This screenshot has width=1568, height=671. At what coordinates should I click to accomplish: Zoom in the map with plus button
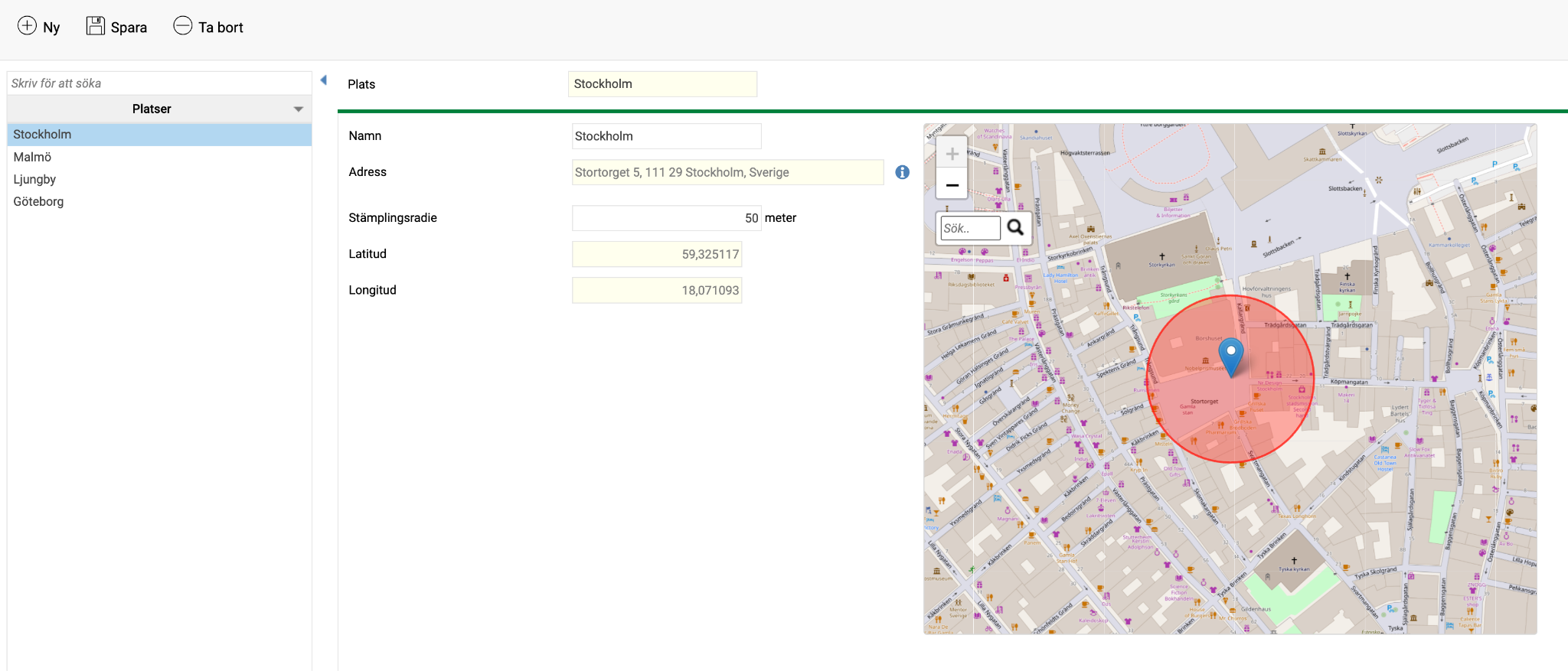tap(952, 154)
